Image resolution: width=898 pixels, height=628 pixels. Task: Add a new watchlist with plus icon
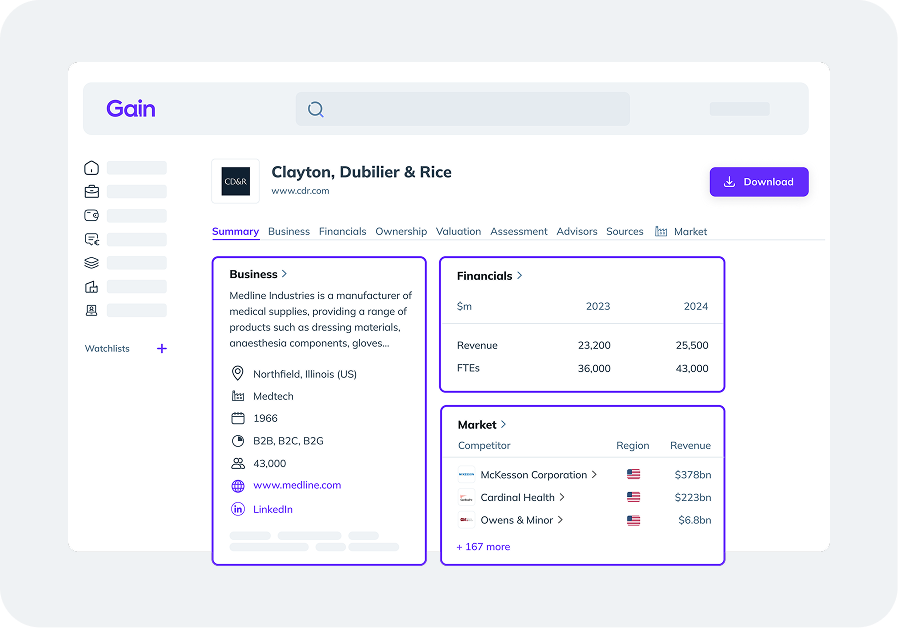click(x=162, y=349)
